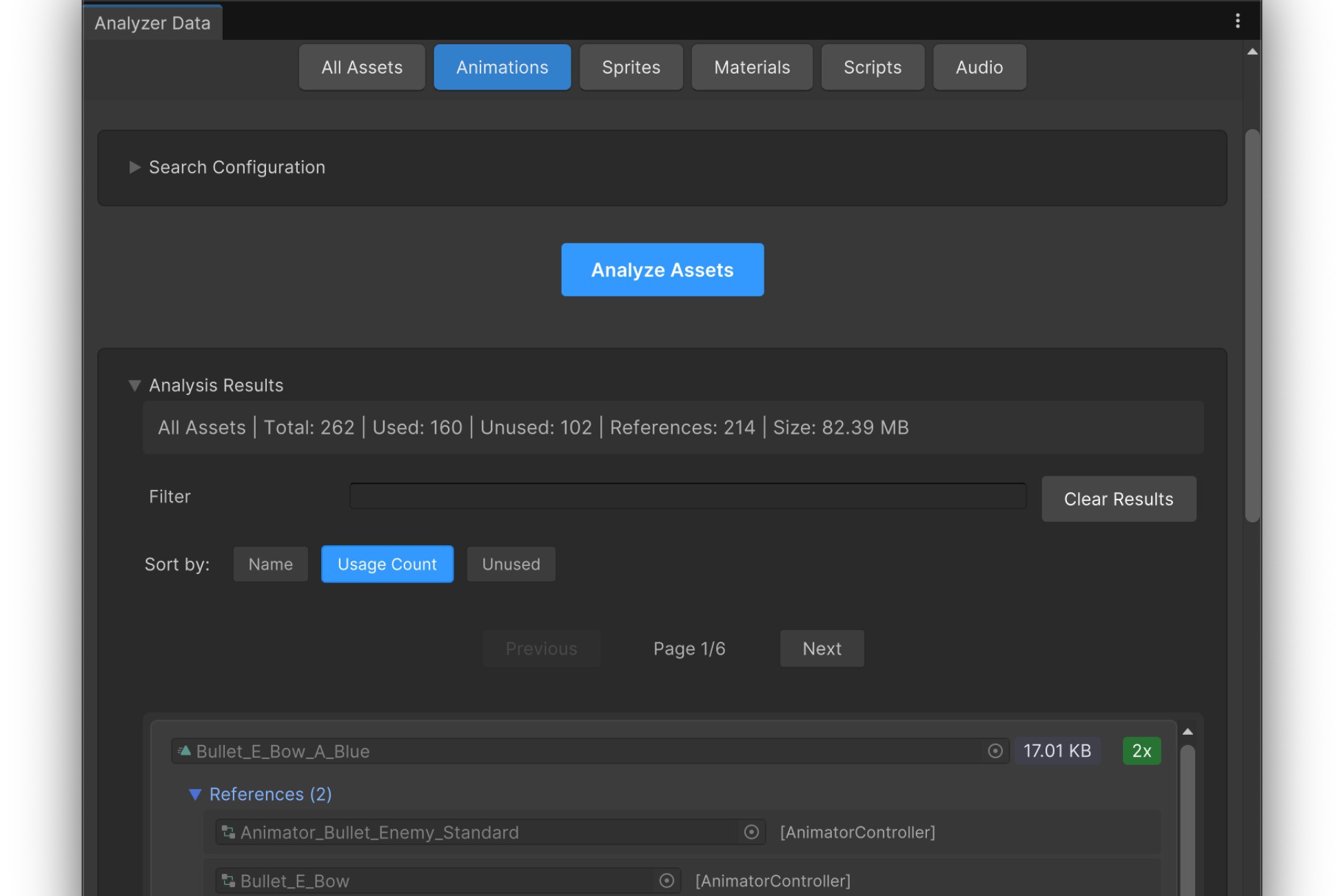1344x896 pixels.
Task: Select the Animator_Bullet_Enemy_Standard reference field
Action: click(x=490, y=832)
